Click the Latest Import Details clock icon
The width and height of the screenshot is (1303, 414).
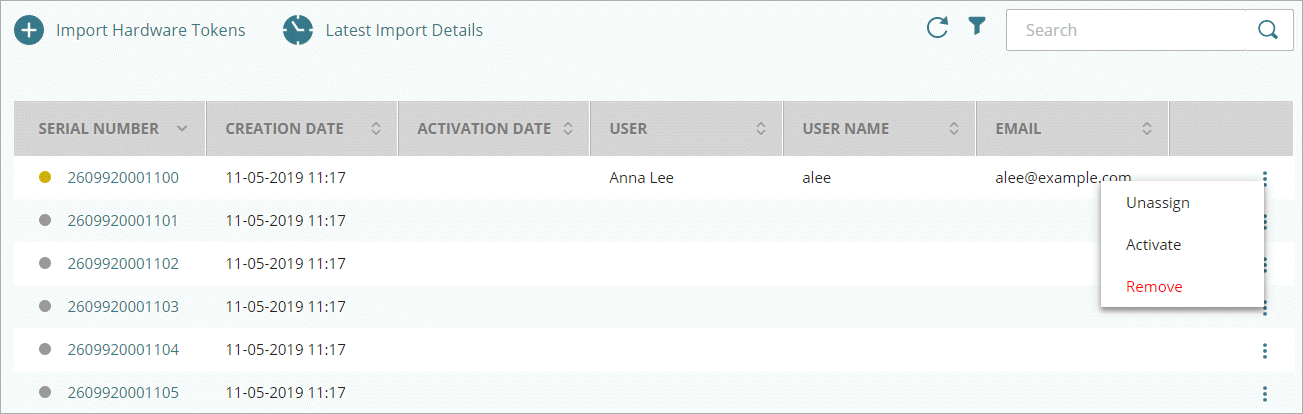298,31
